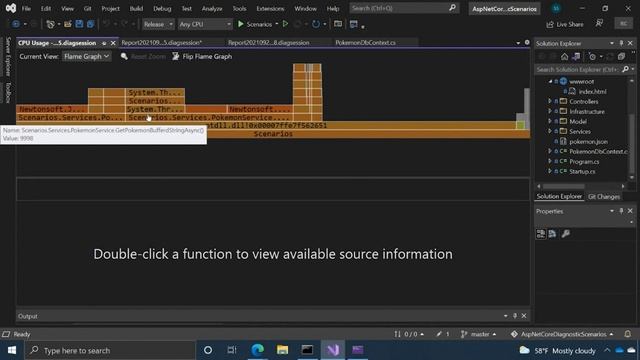The image size is (640, 360).
Task: Click the Pending Changes Filter clock icon
Action: click(592, 57)
